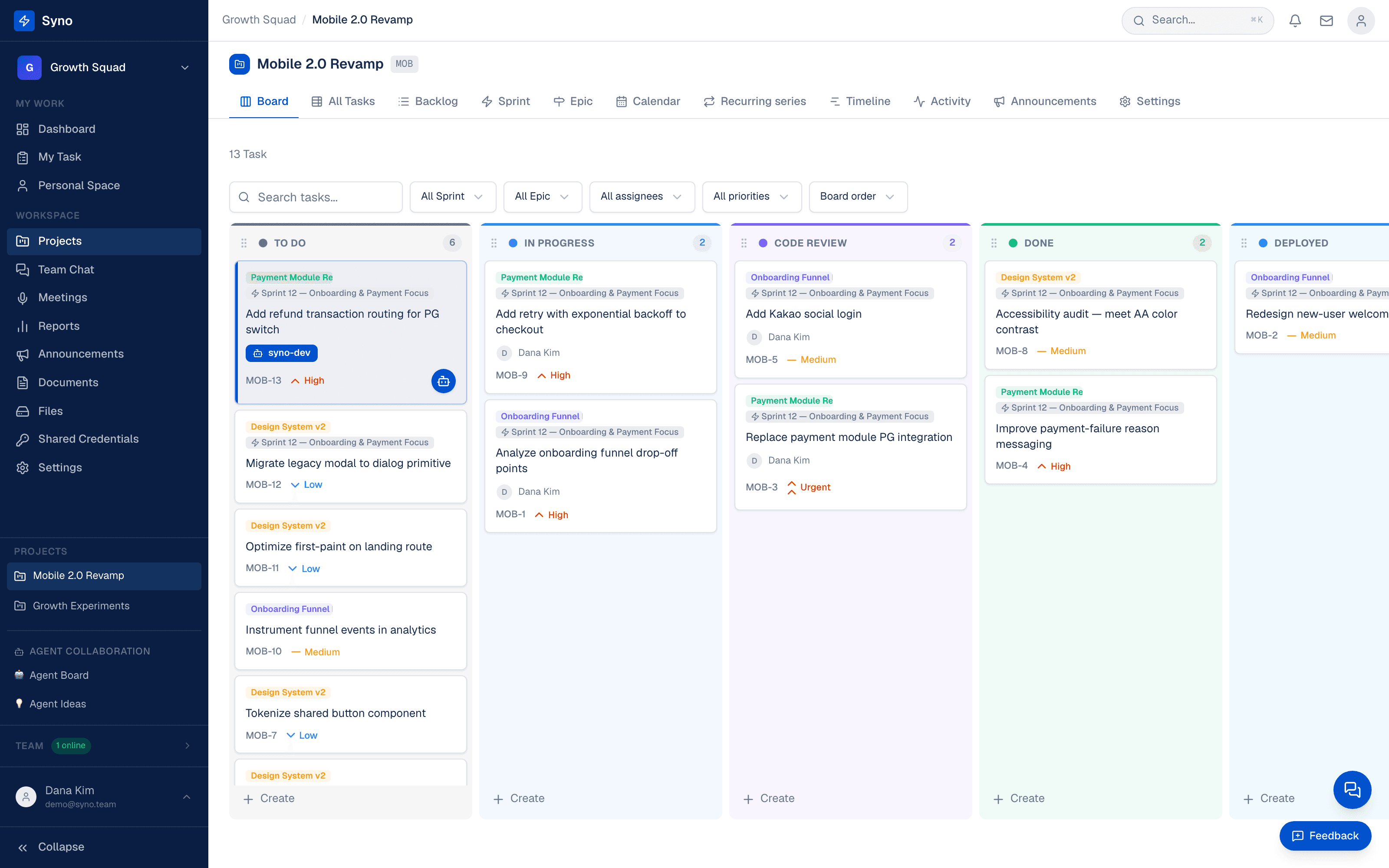Screen dimensions: 1389x868
Task: Expand the TEAM online section chevron
Action: coord(187,746)
